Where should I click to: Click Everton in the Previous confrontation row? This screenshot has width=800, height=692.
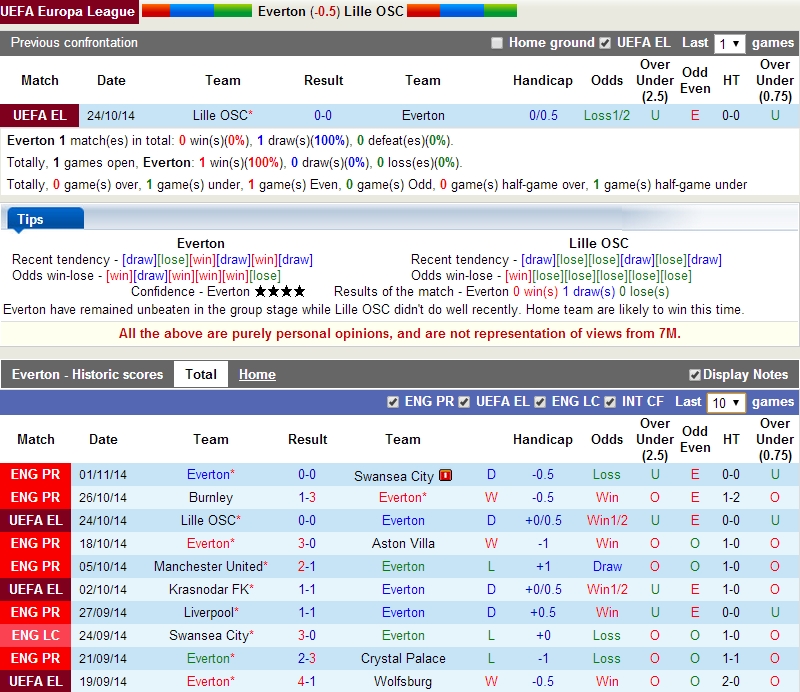tap(423, 115)
